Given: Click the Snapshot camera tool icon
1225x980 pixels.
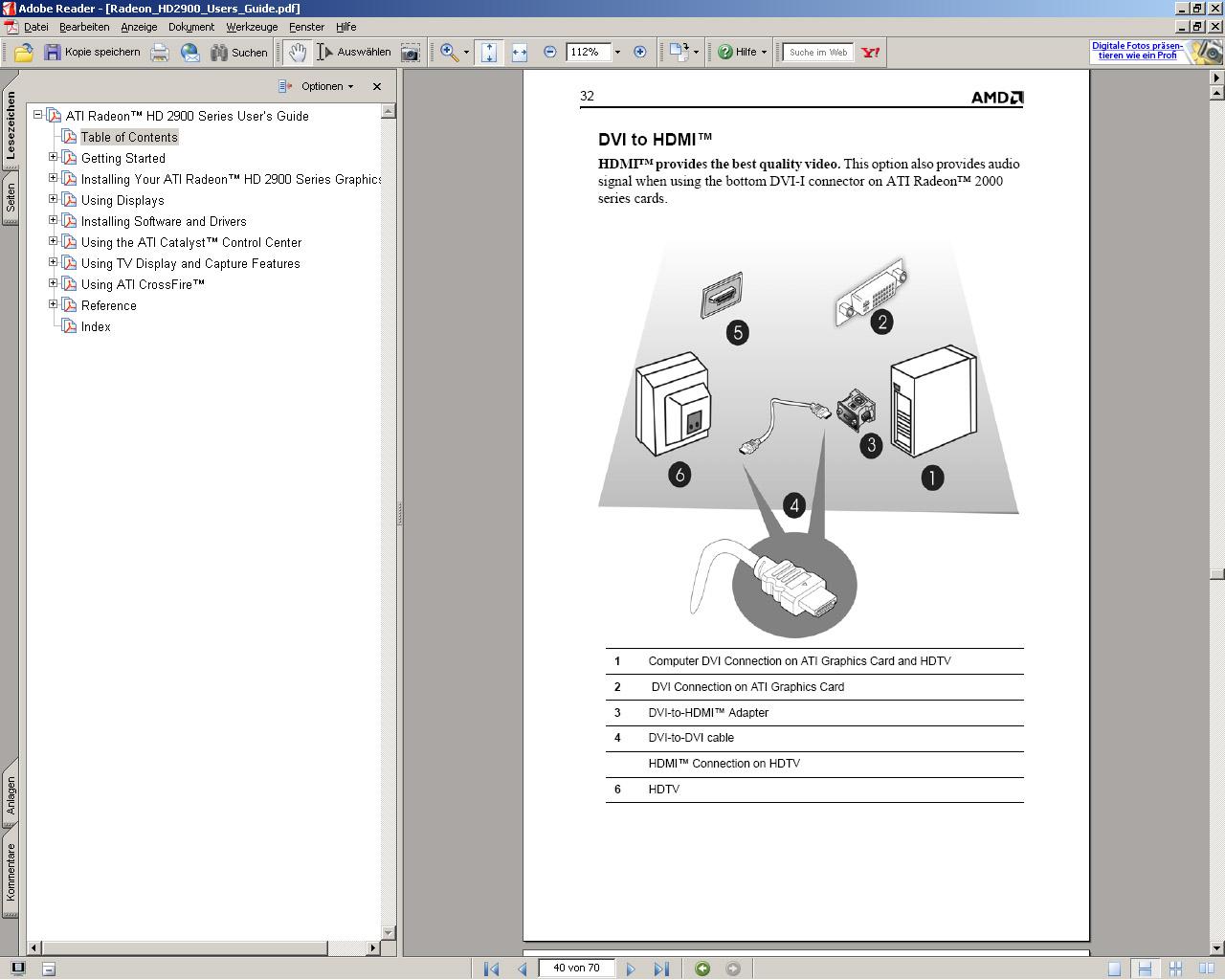Looking at the screenshot, I should pyautogui.click(x=410, y=53).
